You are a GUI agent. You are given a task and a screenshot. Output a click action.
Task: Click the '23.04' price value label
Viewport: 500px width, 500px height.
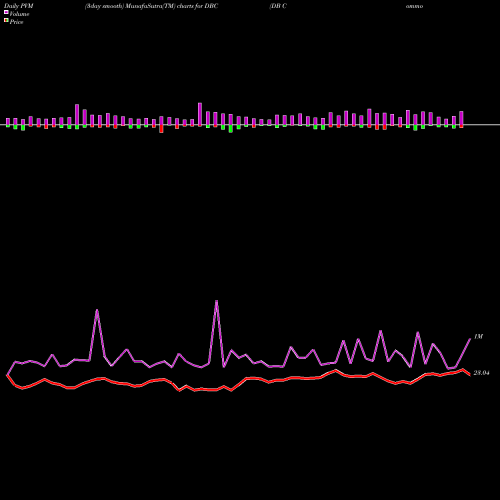pyautogui.click(x=481, y=373)
